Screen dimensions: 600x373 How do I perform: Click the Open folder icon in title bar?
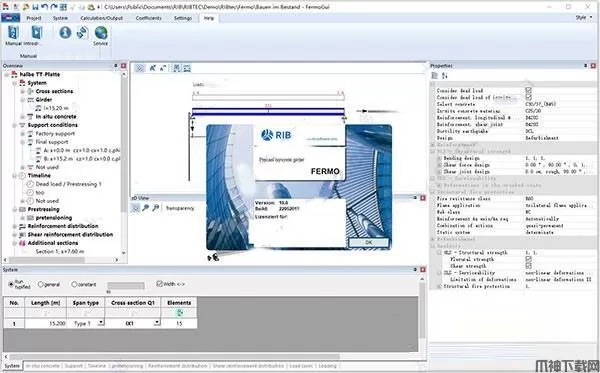(26, 7)
